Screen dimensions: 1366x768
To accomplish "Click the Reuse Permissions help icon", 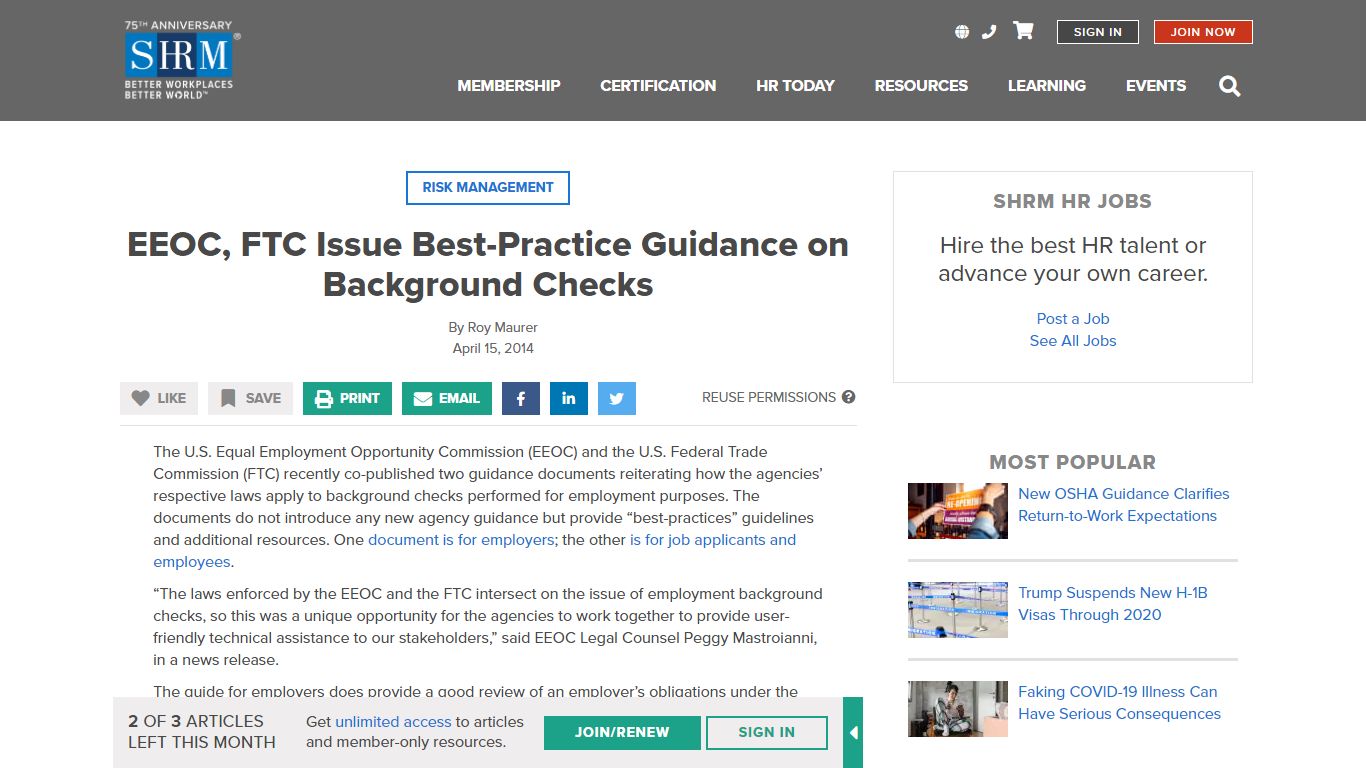I will pyautogui.click(x=848, y=397).
